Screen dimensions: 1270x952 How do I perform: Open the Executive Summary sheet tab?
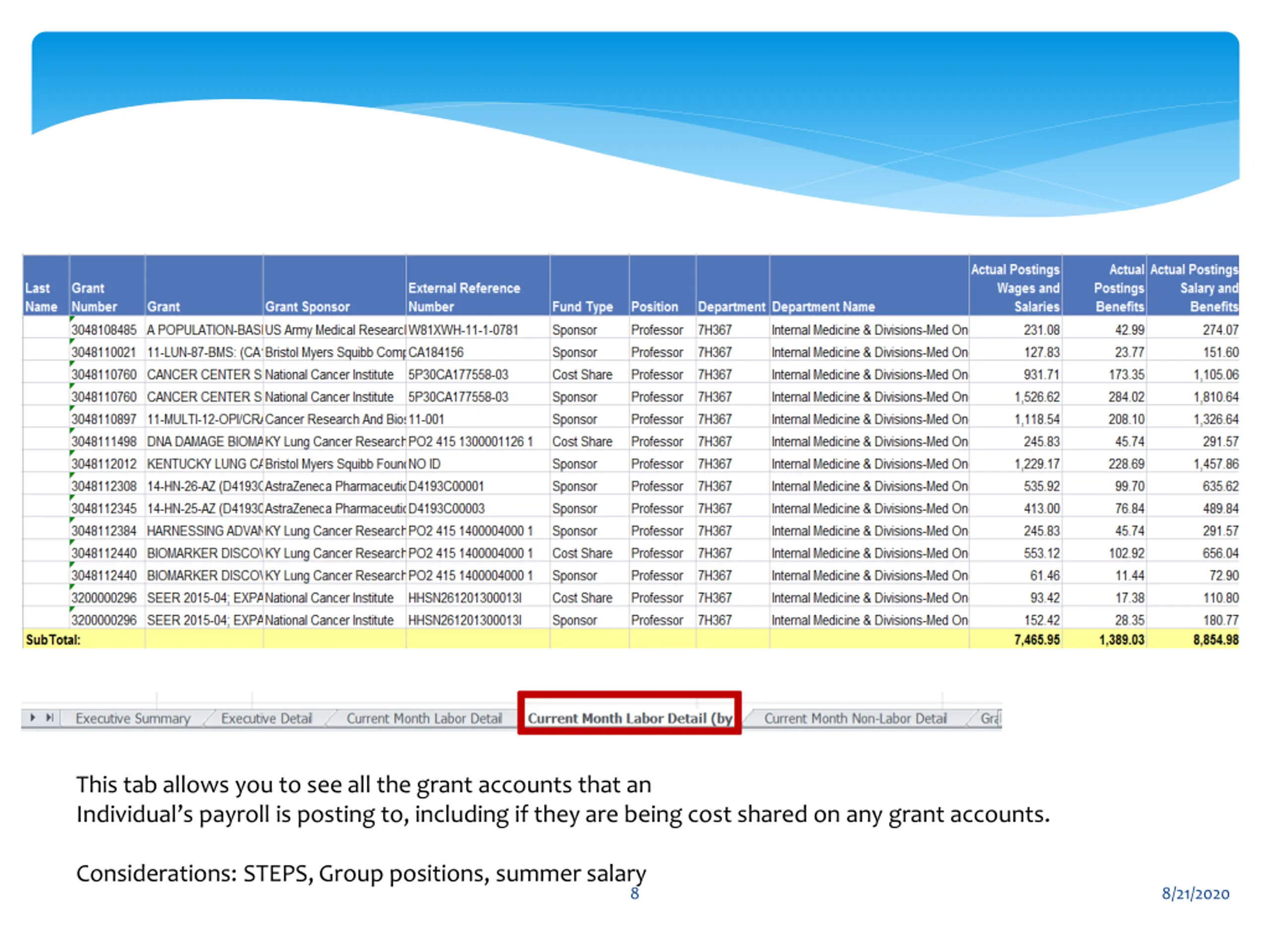(x=132, y=718)
